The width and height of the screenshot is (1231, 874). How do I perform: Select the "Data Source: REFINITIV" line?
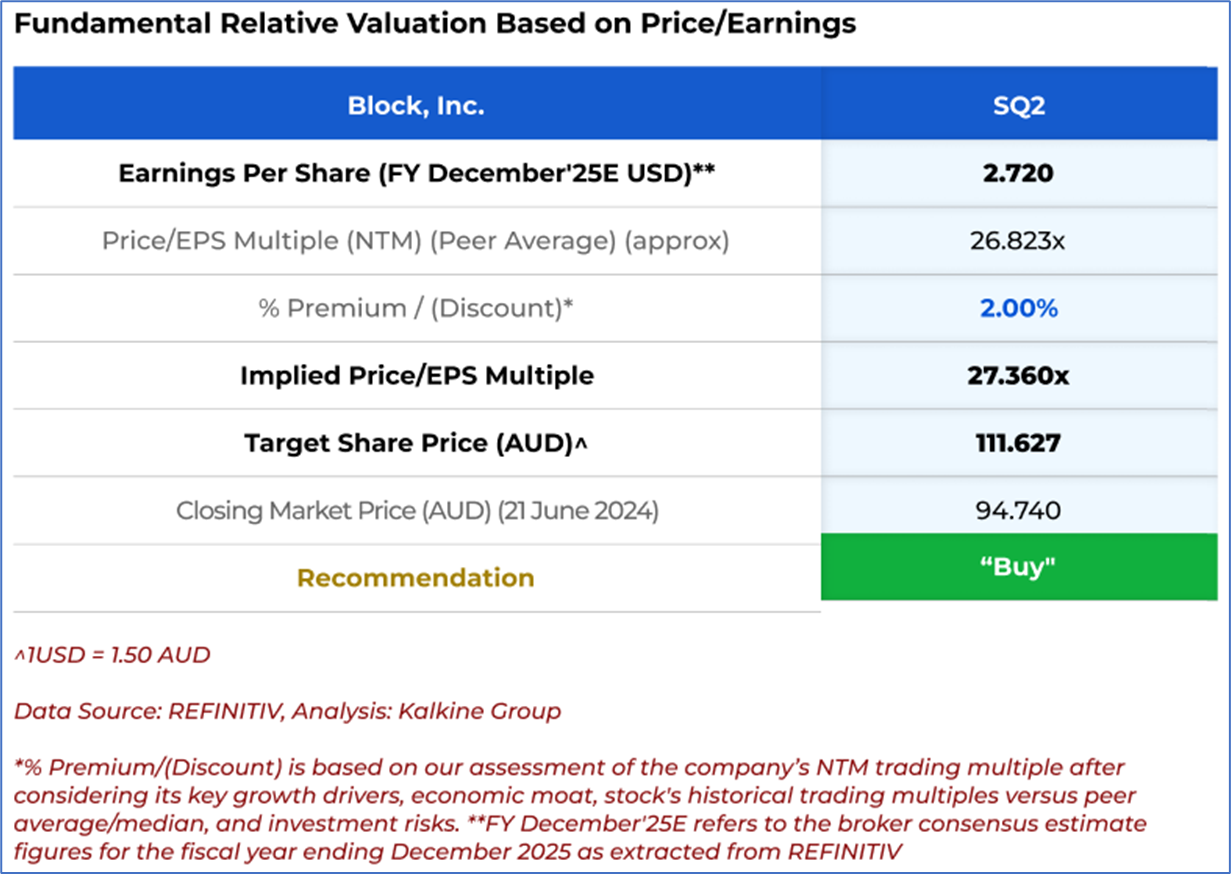287,712
